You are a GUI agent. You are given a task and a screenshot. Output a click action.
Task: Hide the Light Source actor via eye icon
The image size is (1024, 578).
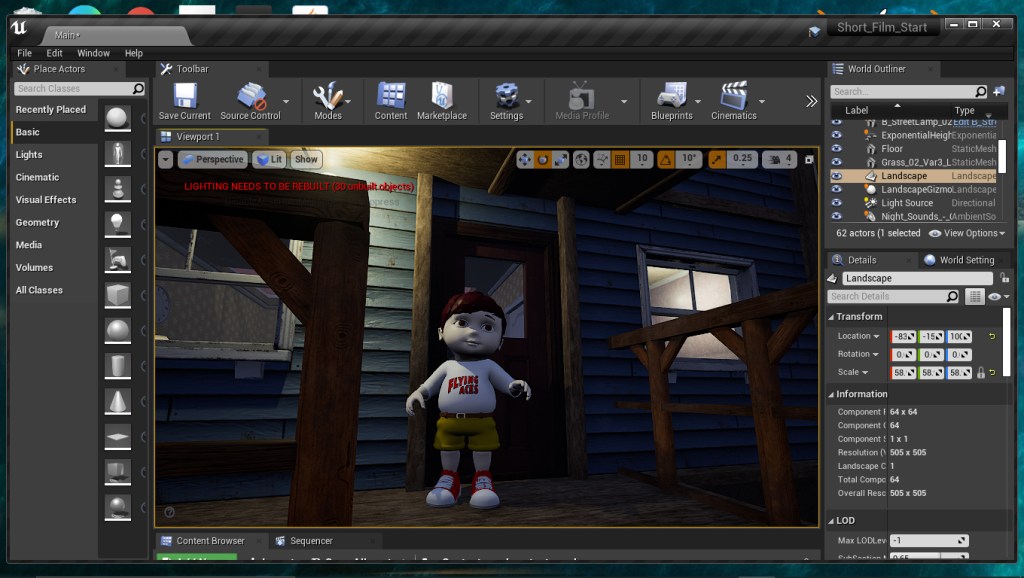pos(837,203)
